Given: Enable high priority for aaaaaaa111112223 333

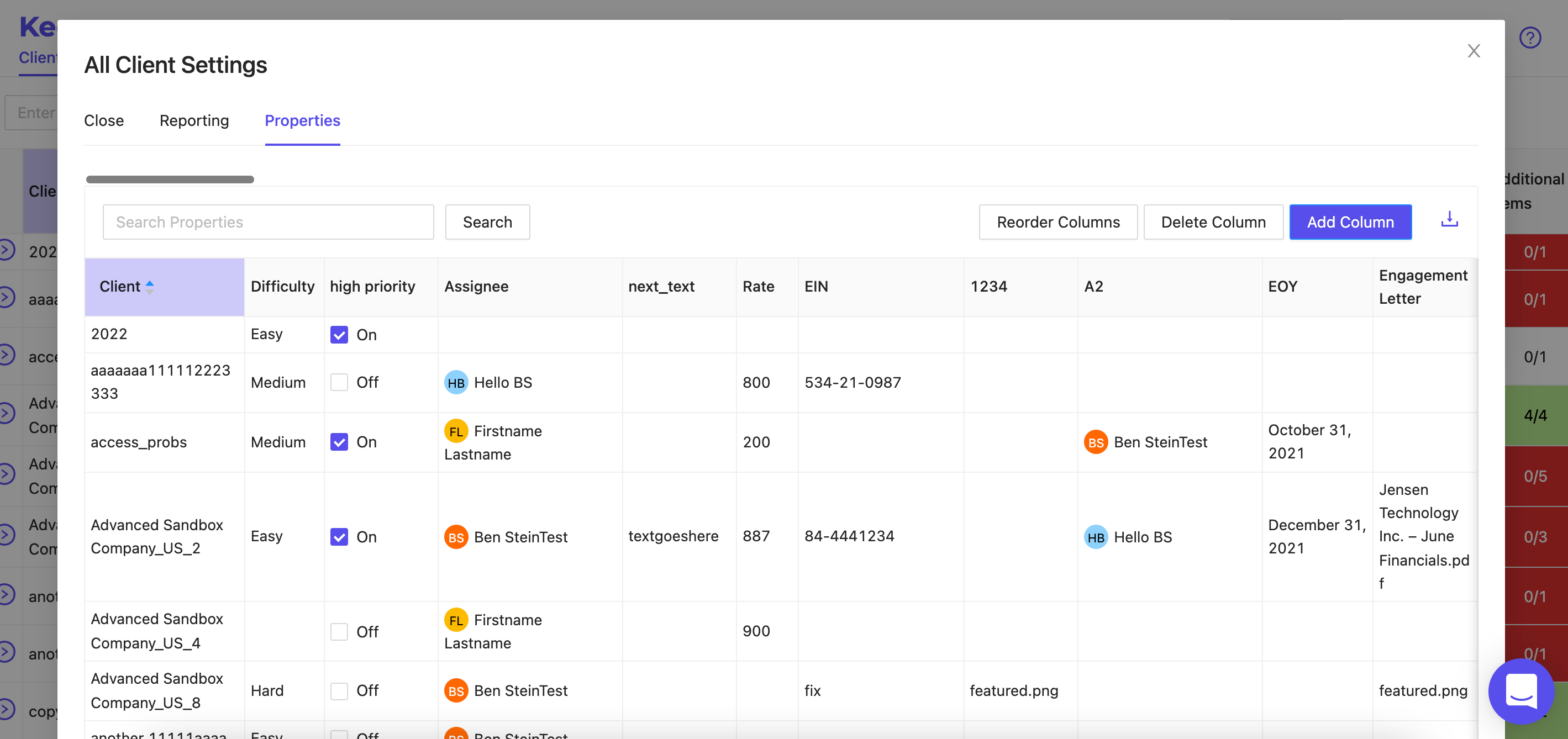Looking at the screenshot, I should pos(339,383).
